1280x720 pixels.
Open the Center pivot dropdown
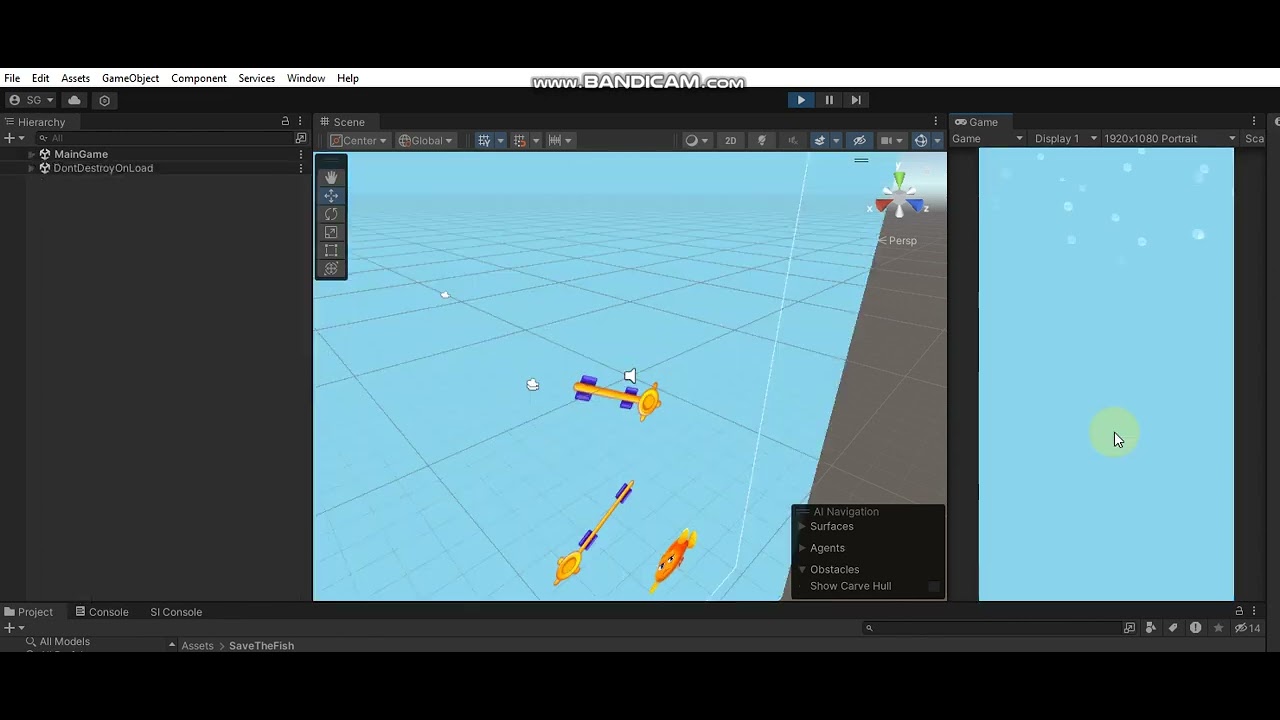pyautogui.click(x=359, y=140)
